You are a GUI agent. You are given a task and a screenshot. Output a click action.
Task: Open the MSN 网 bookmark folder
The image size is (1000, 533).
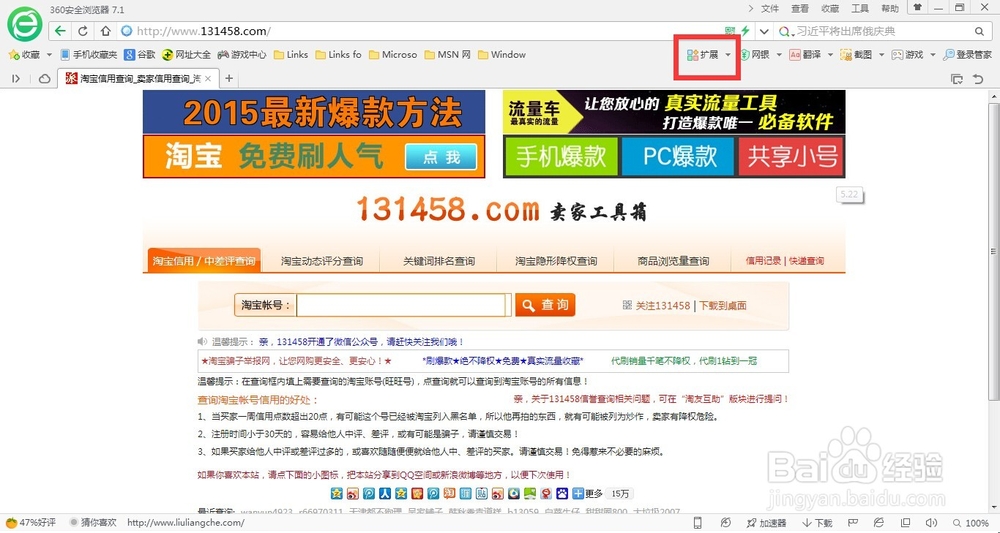tap(448, 55)
